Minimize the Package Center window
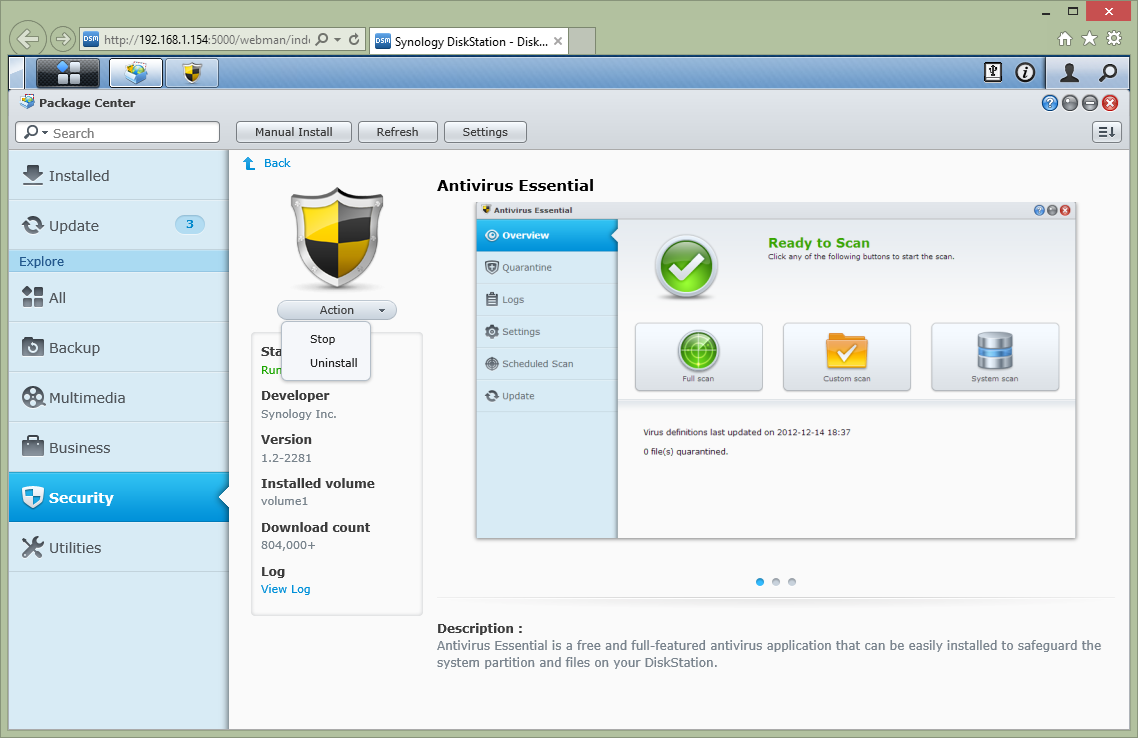The height and width of the screenshot is (738, 1138). (1070, 103)
